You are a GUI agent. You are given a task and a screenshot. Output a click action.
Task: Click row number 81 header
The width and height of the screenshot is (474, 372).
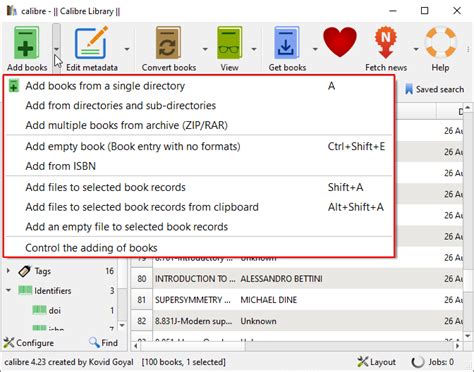(x=142, y=300)
